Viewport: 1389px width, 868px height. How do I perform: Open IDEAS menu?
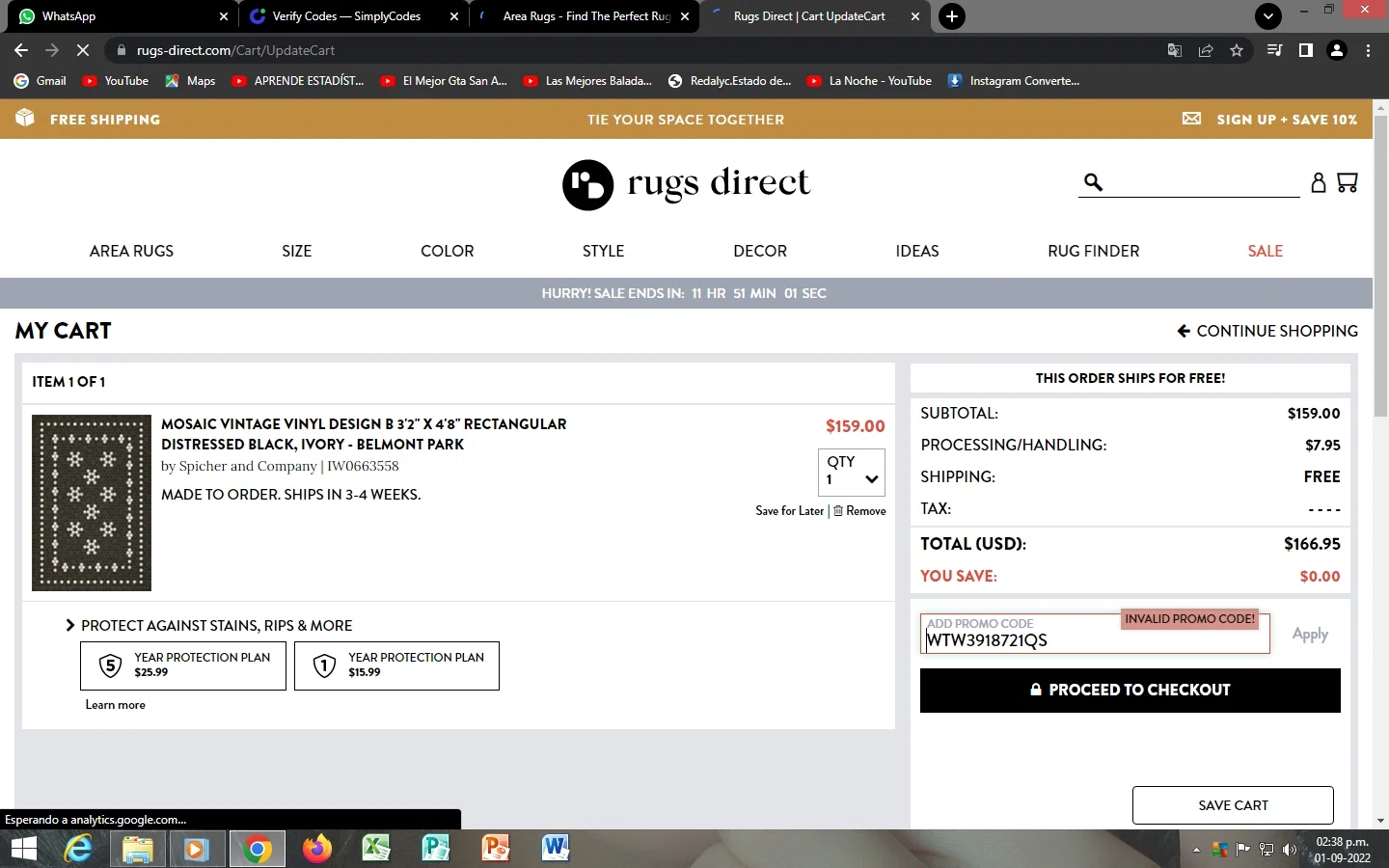click(916, 251)
